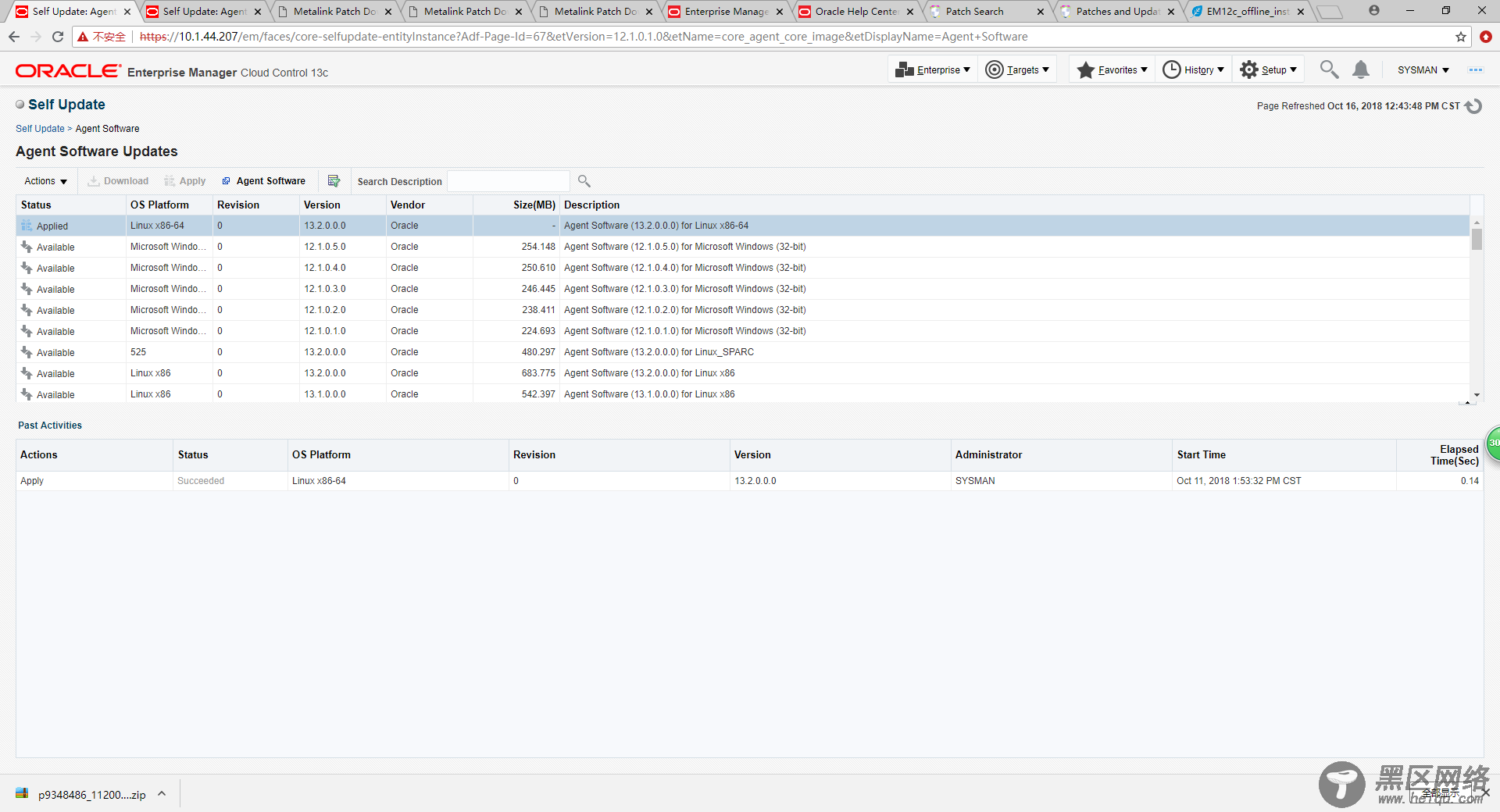
Task: Click the search description magnifier icon
Action: pyautogui.click(x=584, y=181)
